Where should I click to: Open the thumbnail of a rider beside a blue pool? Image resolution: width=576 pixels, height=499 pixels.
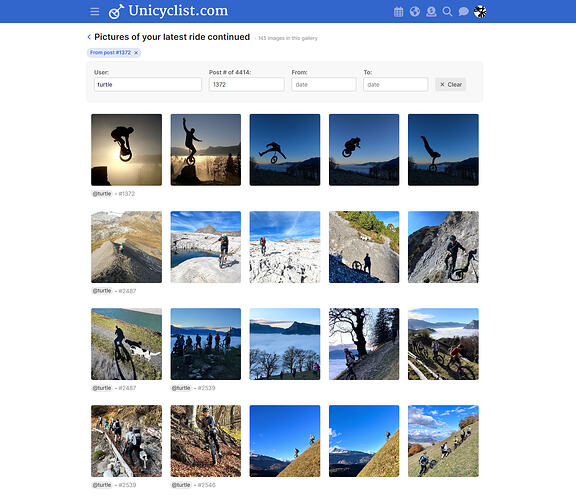click(206, 247)
